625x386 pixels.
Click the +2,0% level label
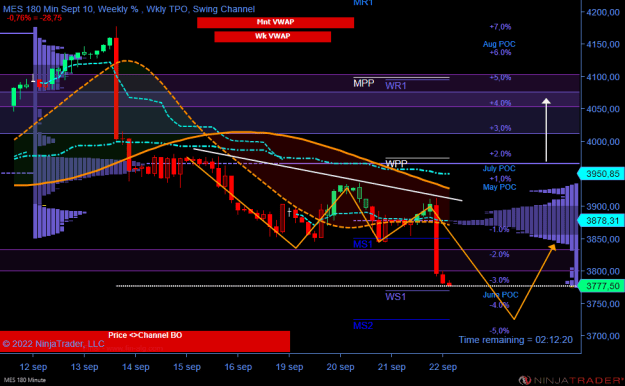pyautogui.click(x=500, y=154)
